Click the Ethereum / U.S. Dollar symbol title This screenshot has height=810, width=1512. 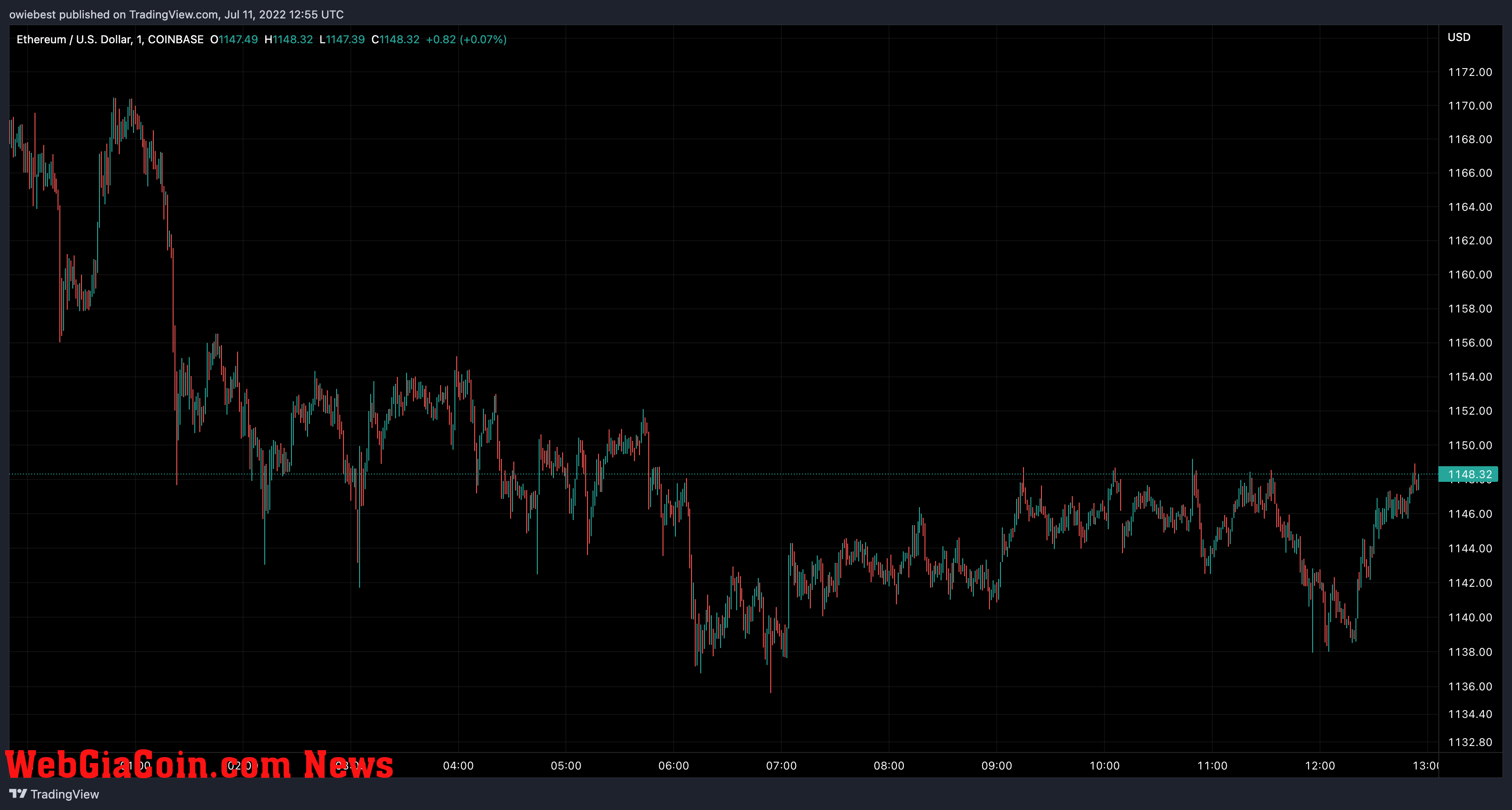tap(110, 39)
